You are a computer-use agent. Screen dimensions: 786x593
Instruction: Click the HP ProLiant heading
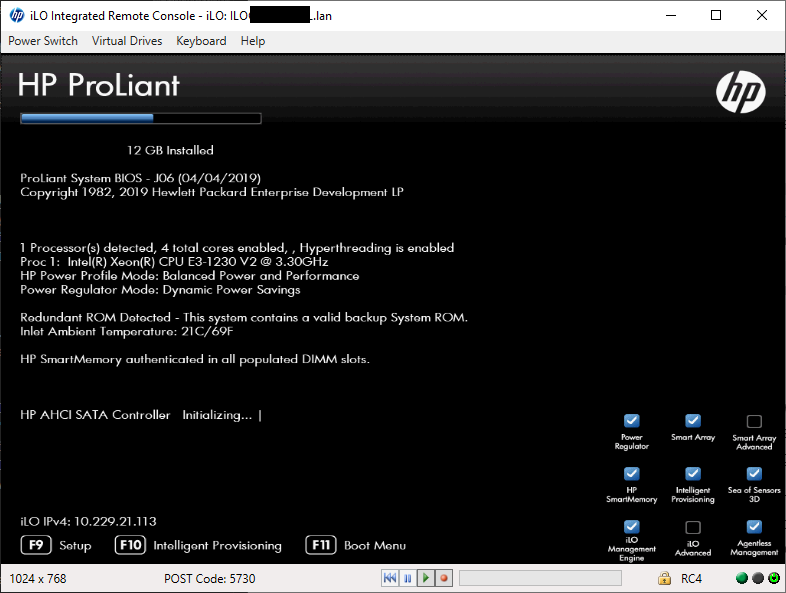(x=98, y=85)
